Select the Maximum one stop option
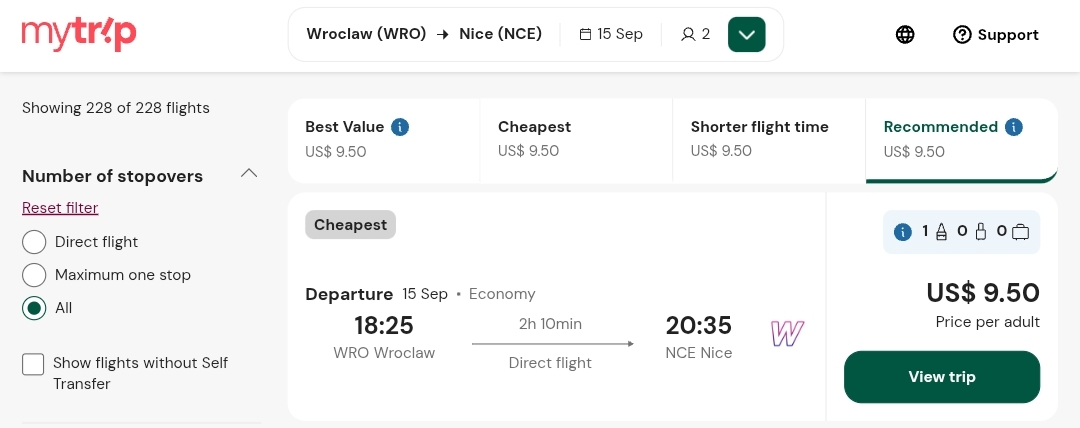The height and width of the screenshot is (428, 1080). point(34,275)
